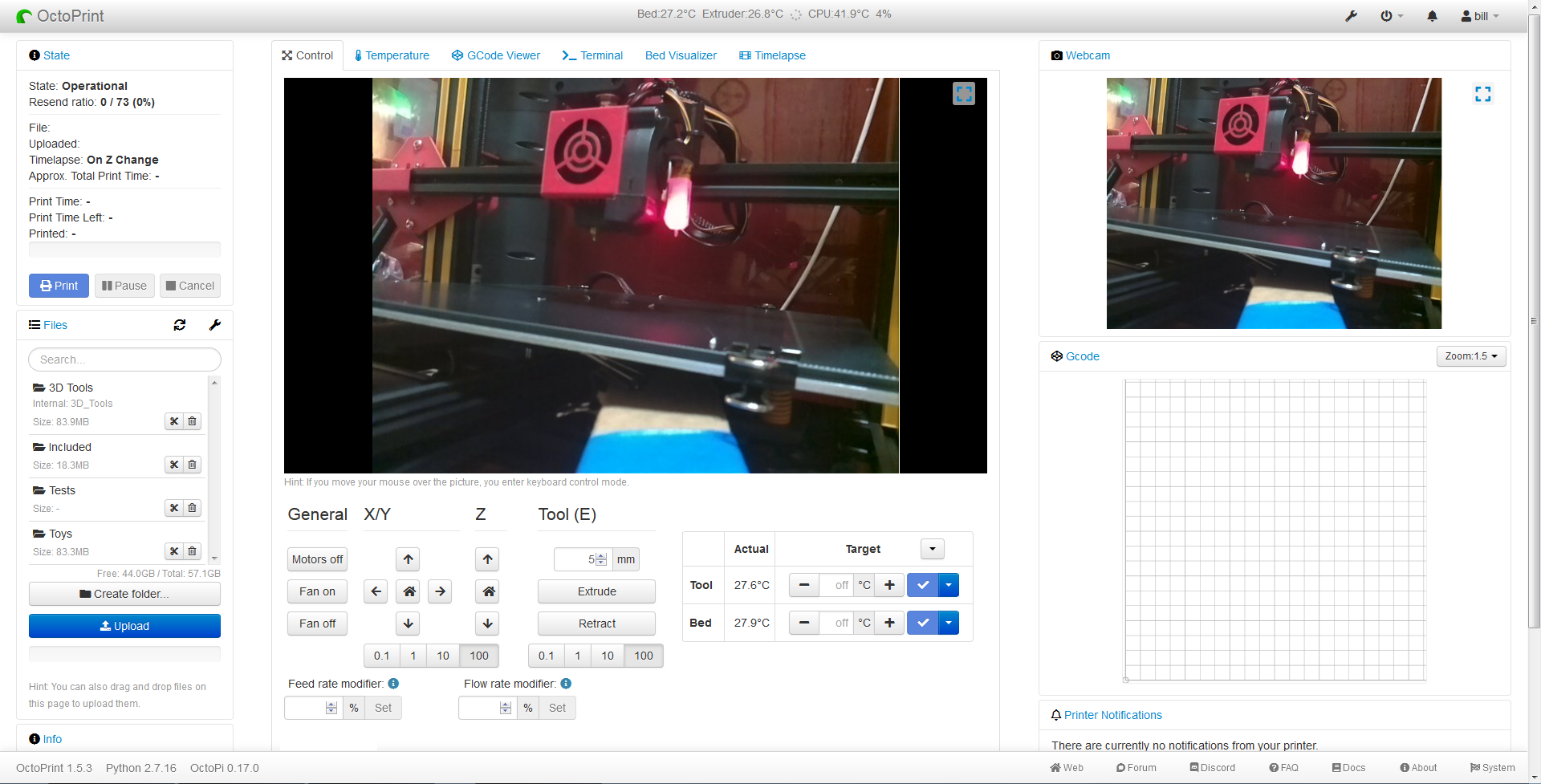This screenshot has width=1541, height=784.
Task: Click the file Search field
Action: pyautogui.click(x=124, y=360)
